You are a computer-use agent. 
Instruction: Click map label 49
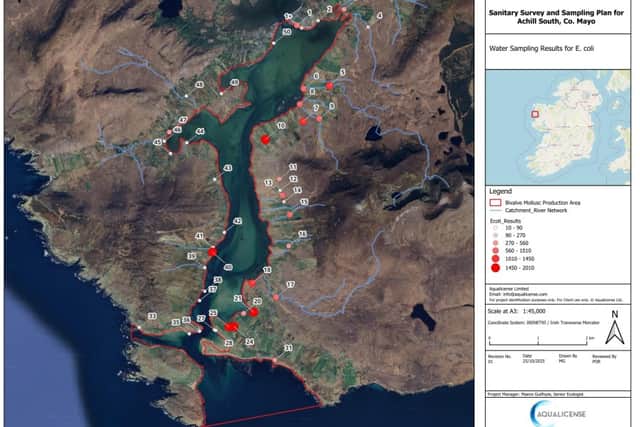click(x=234, y=82)
